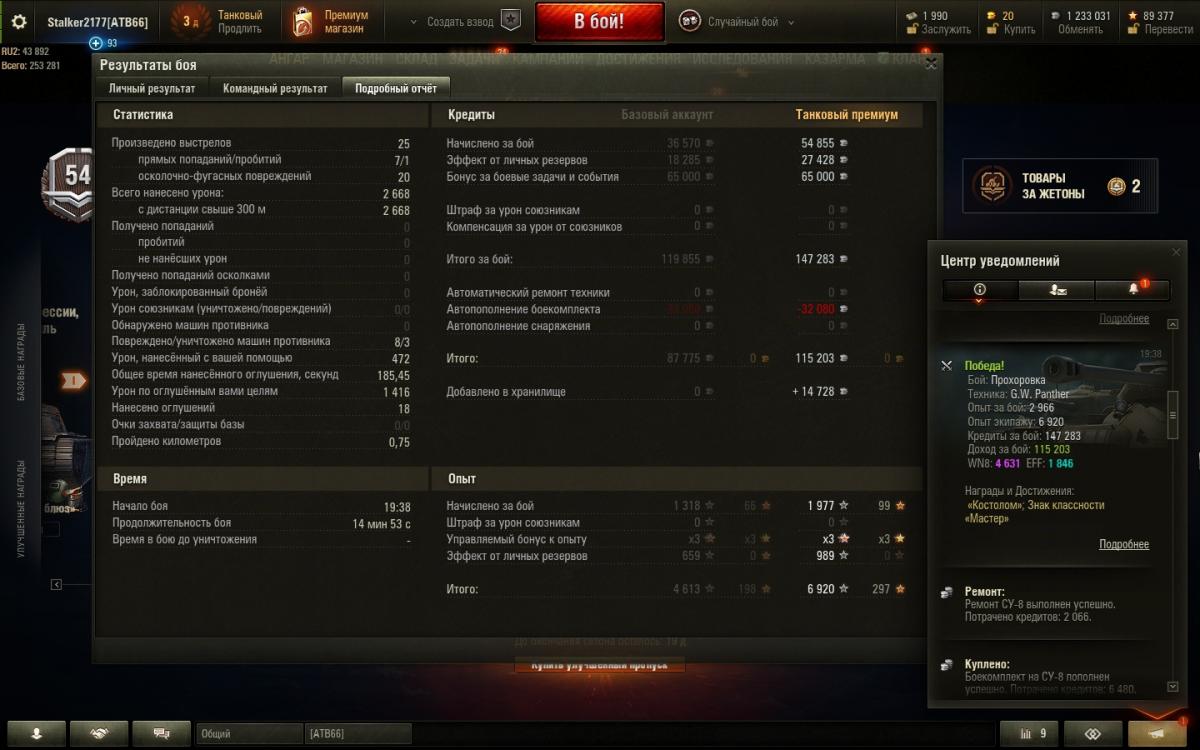Switch to Командный результат tab
1200x750 pixels.
tap(275, 88)
